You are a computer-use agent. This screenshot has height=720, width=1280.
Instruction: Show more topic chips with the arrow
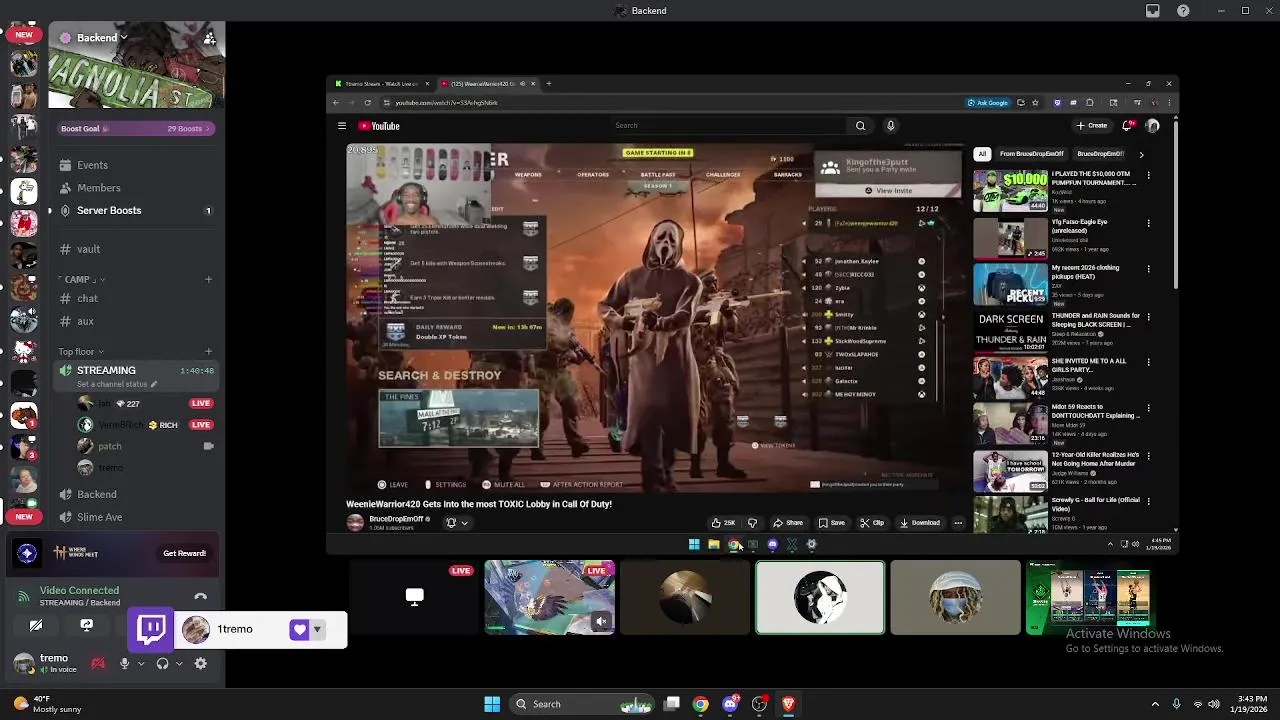coord(1141,154)
